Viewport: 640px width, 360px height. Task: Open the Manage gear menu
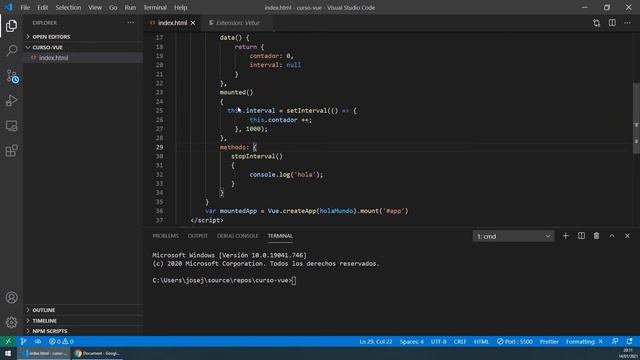pyautogui.click(x=11, y=322)
